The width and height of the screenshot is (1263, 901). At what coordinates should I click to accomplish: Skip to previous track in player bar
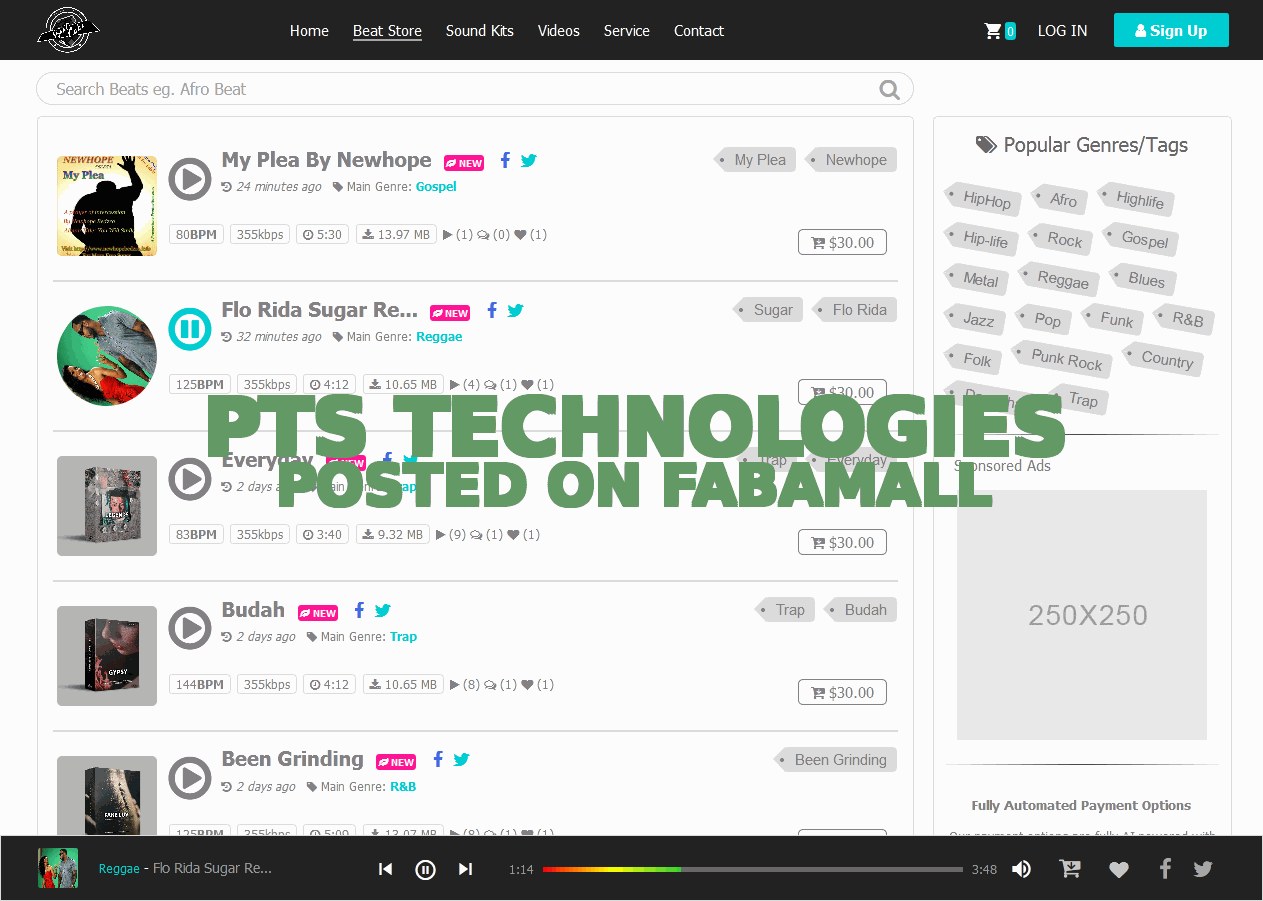[385, 869]
